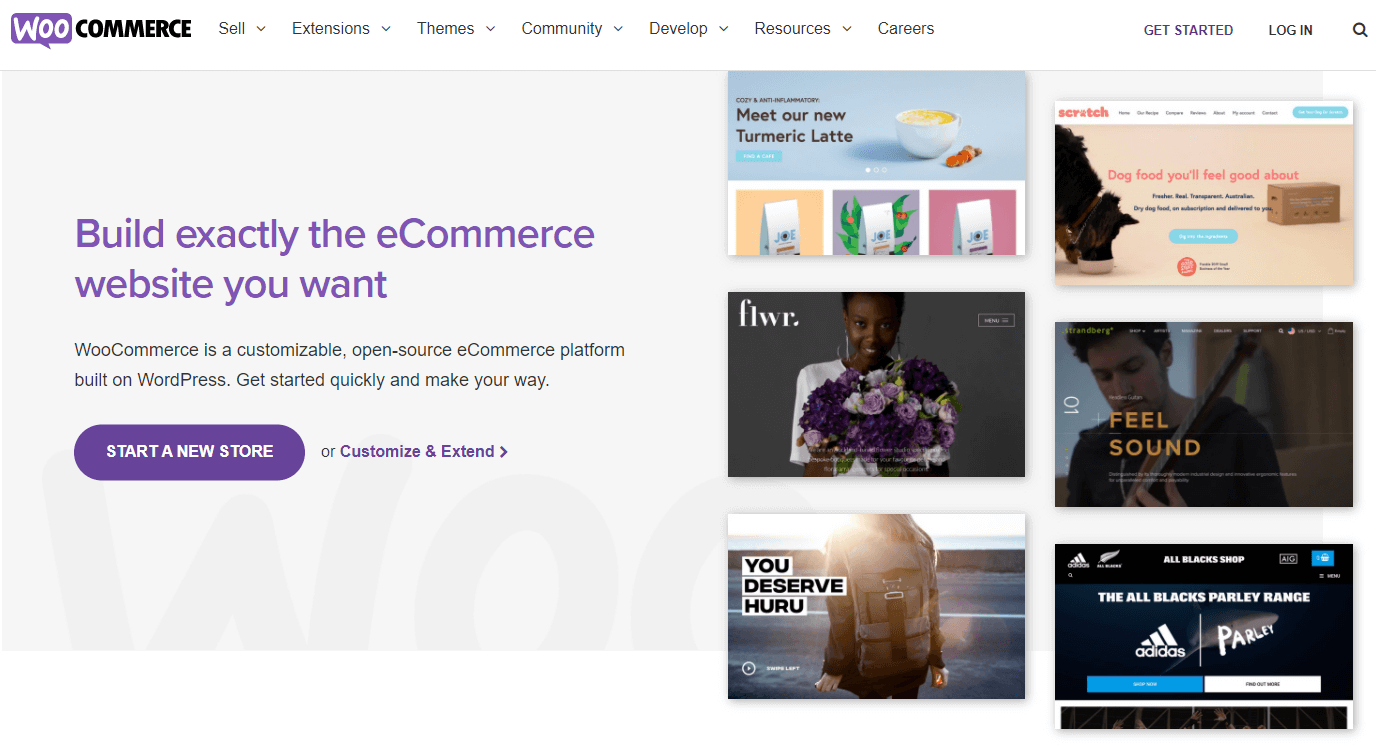Open the Scratch dog food store screenshot
1376x756 pixels.
(1204, 193)
